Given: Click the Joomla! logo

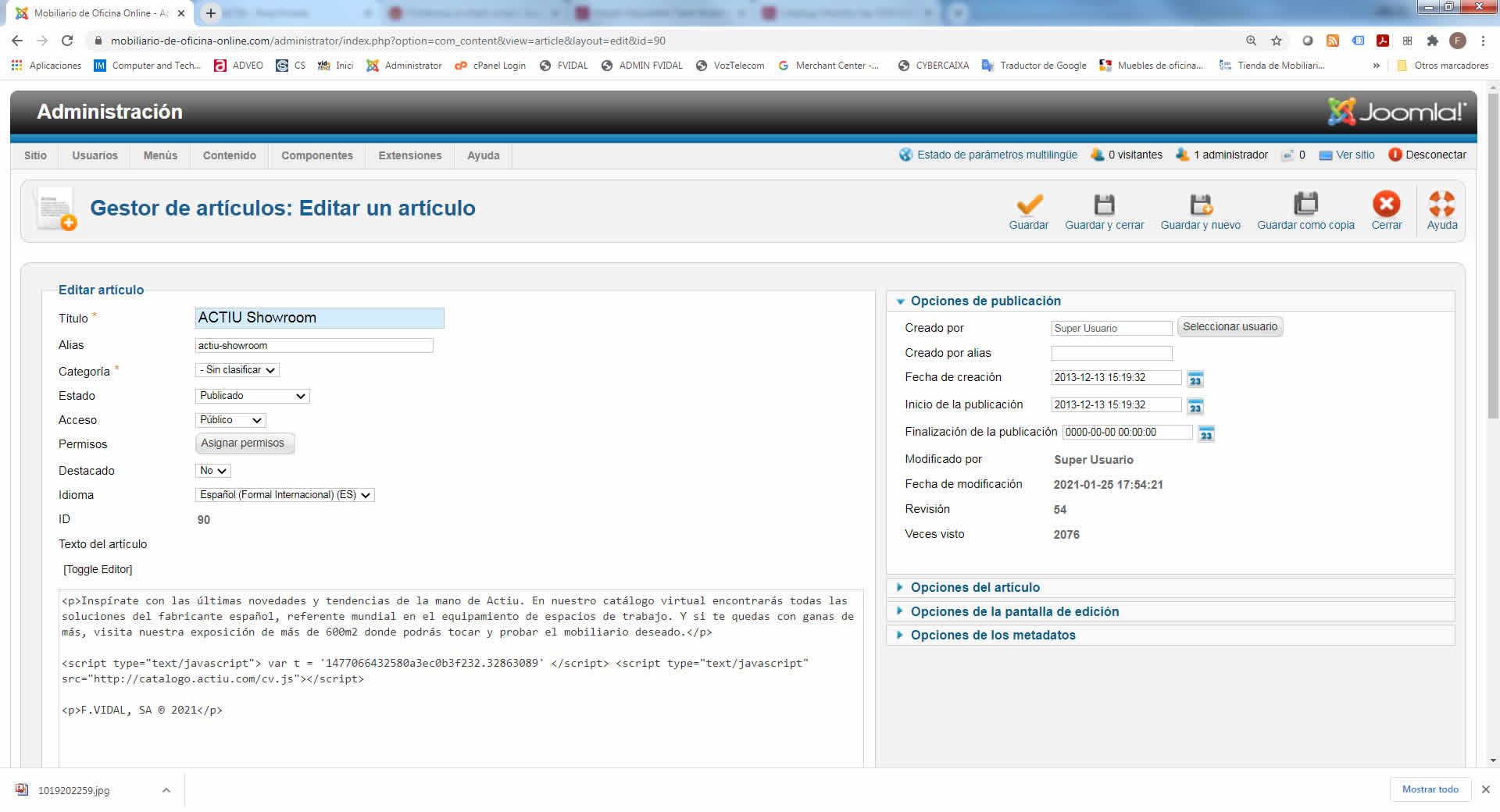Looking at the screenshot, I should pos(1397,112).
